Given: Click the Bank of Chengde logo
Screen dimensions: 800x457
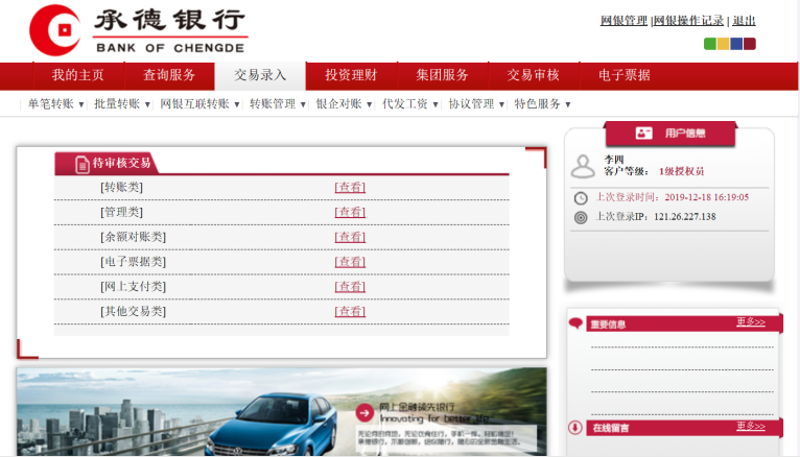Looking at the screenshot, I should point(138,30).
